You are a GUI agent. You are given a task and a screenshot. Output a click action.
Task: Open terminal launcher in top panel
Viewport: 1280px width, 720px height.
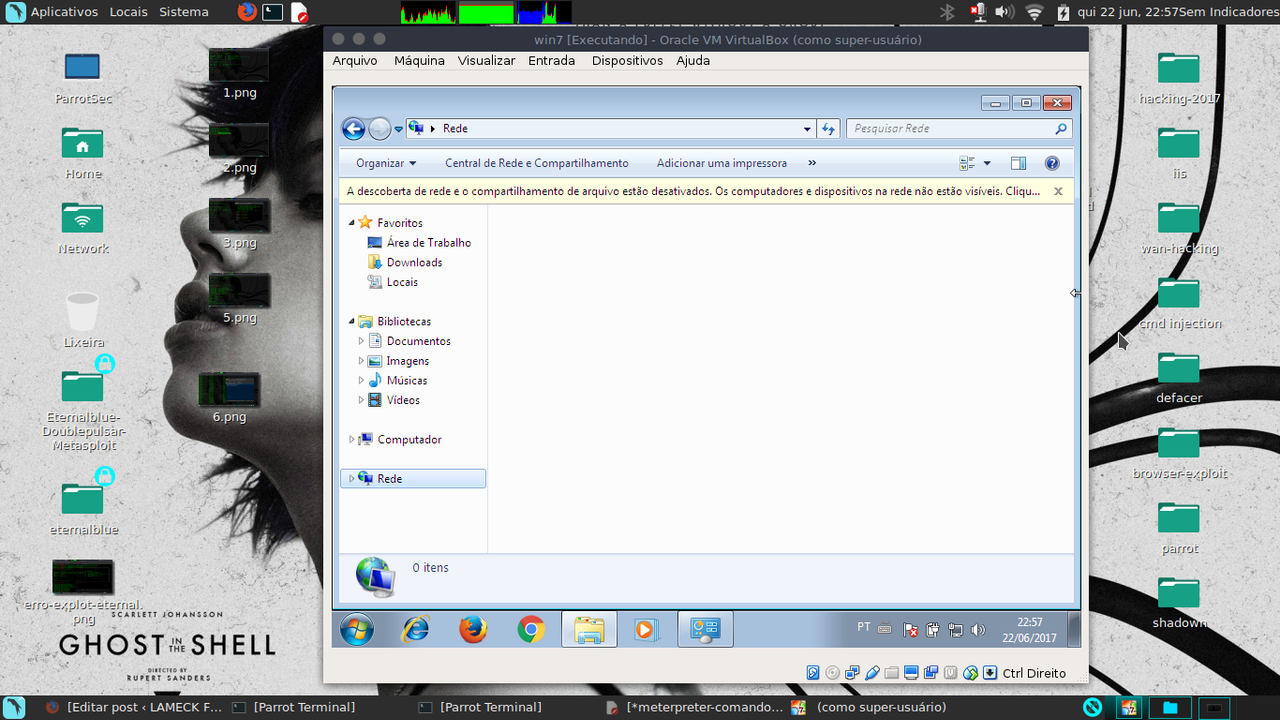pyautogui.click(x=273, y=12)
